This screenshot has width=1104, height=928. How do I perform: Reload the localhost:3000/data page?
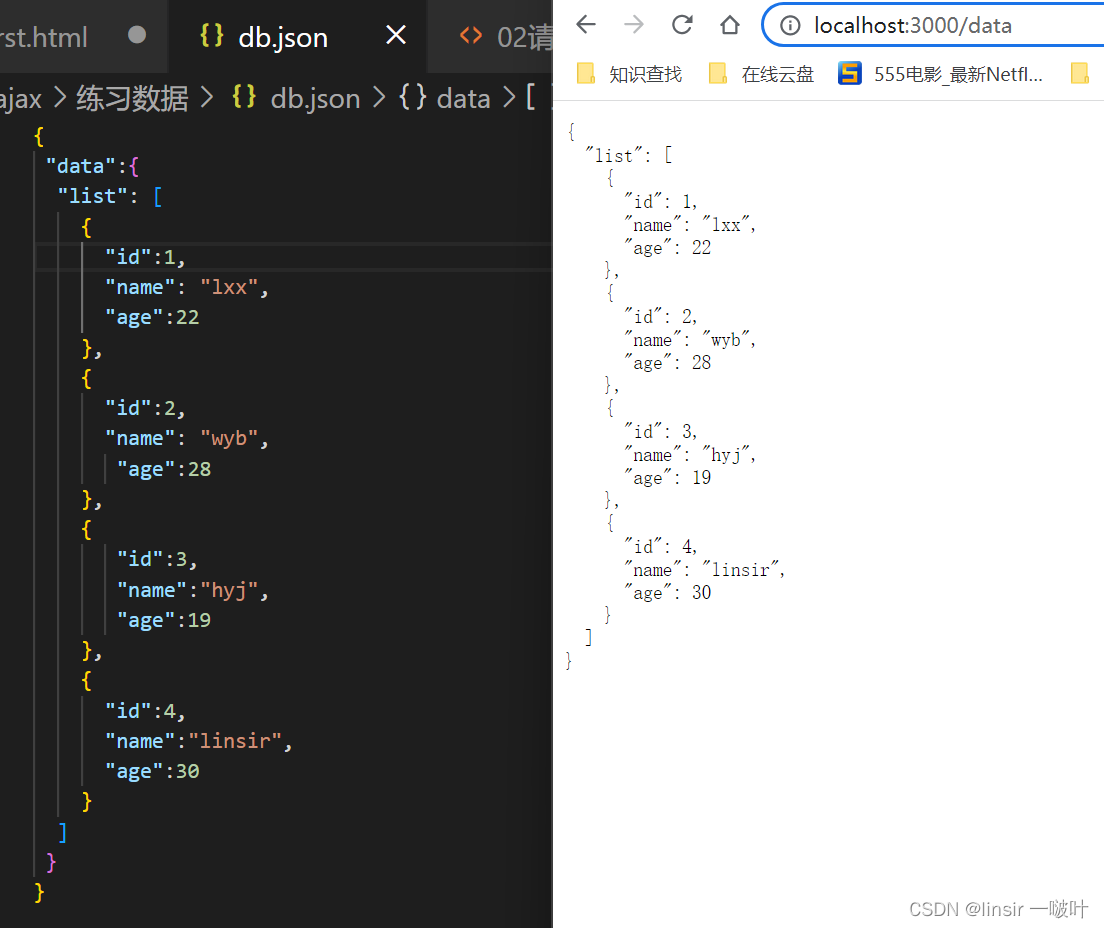[x=682, y=25]
